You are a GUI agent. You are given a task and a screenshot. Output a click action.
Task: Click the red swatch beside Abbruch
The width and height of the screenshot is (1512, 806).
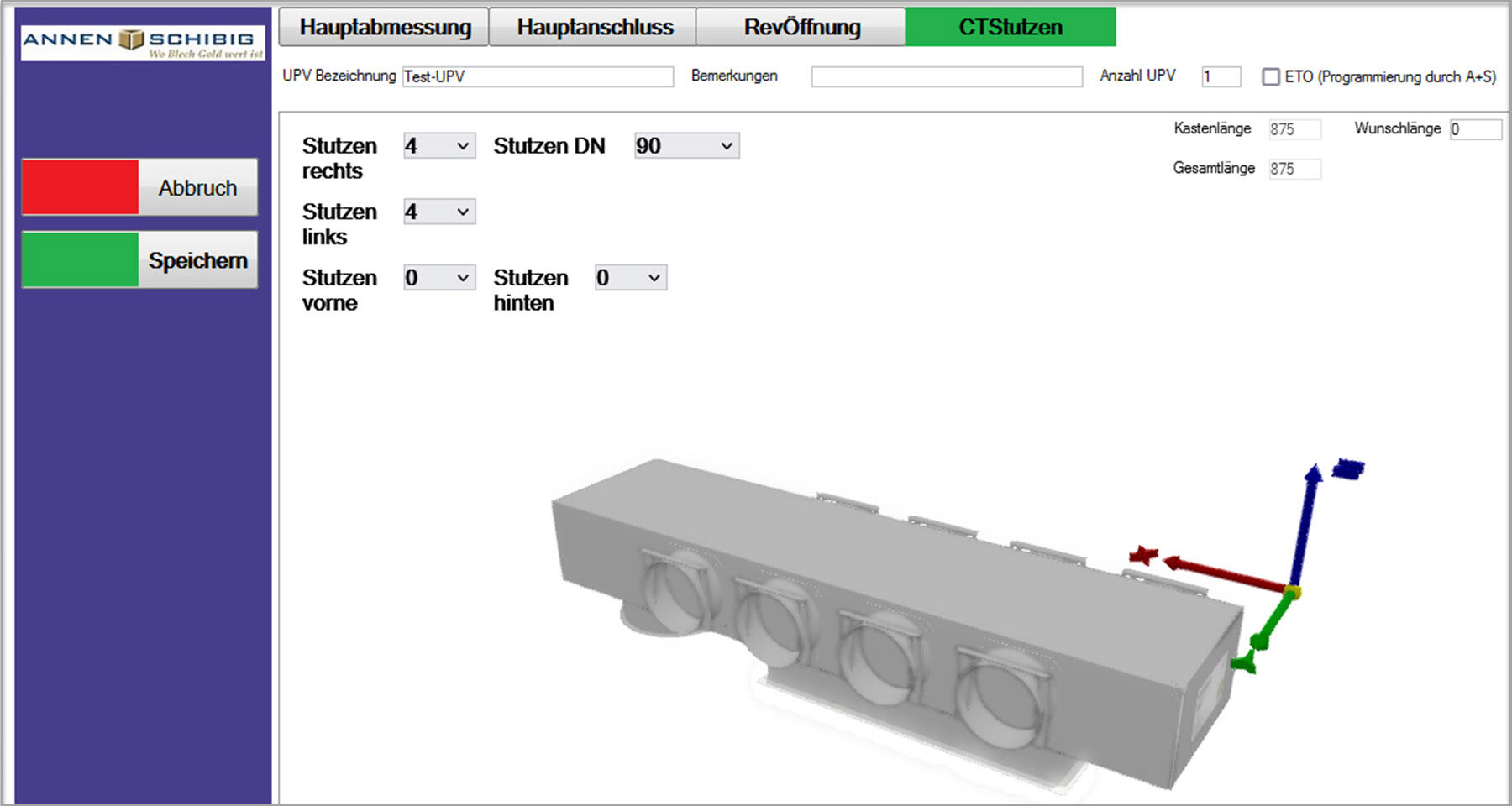(x=81, y=187)
